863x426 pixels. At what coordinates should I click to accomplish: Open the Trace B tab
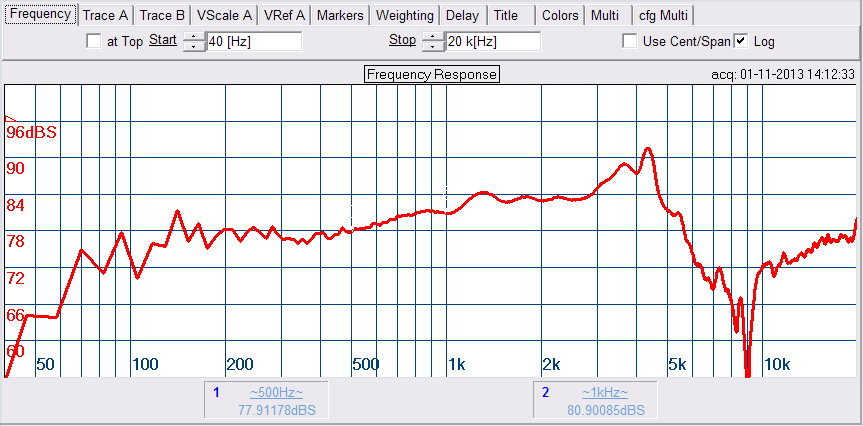(x=162, y=15)
